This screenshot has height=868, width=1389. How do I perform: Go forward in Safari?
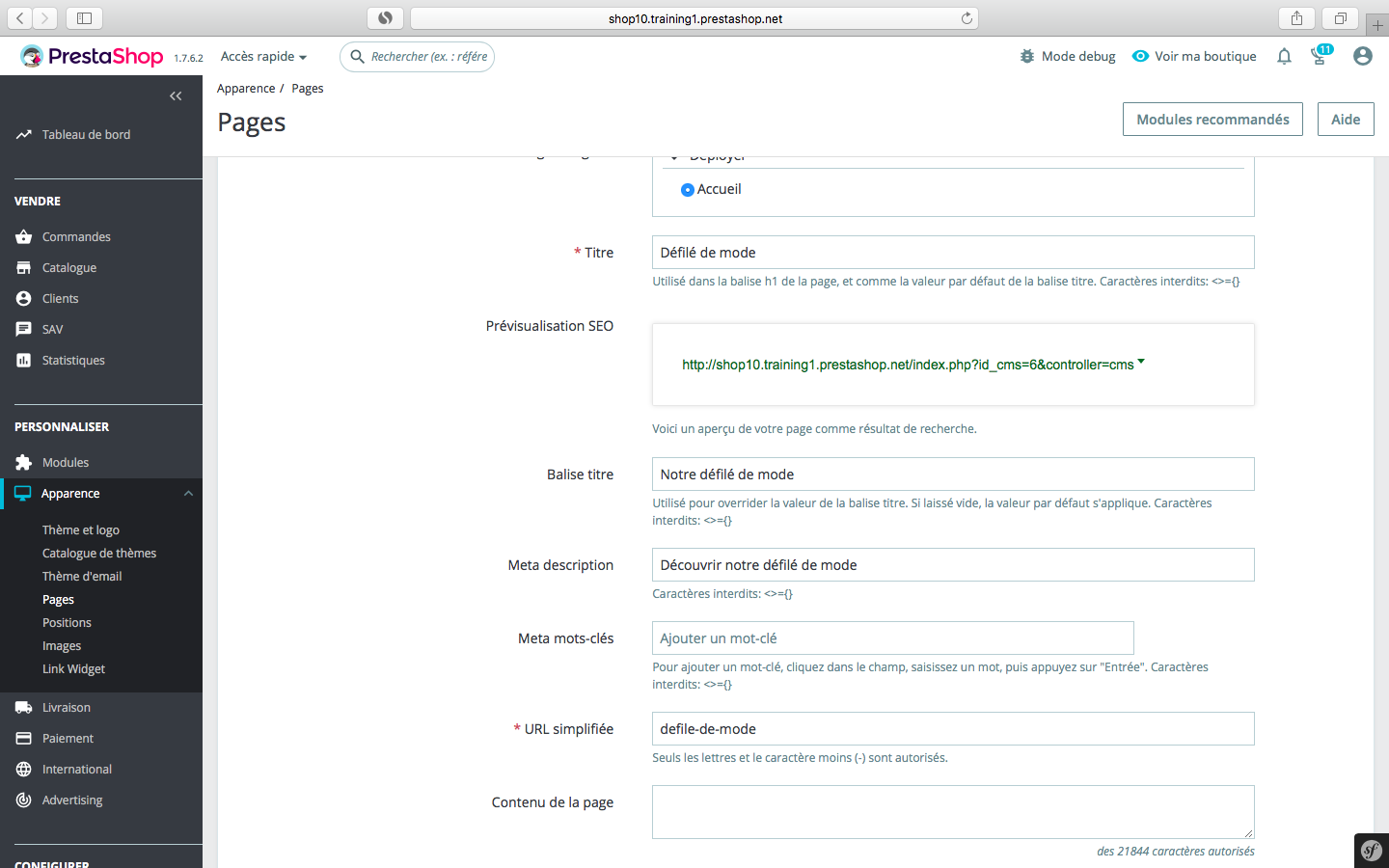tap(45, 18)
